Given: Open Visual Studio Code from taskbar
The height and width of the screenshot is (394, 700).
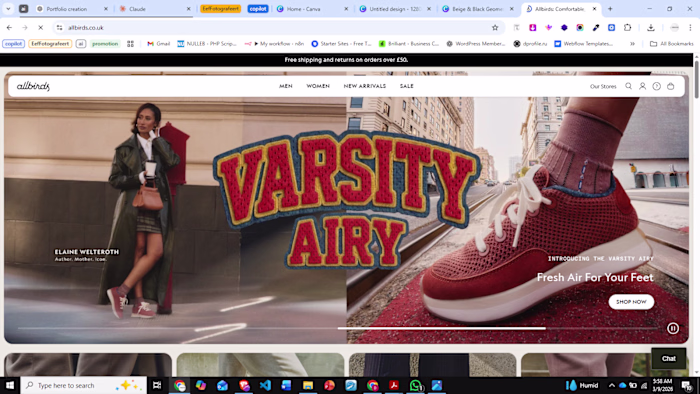Looking at the screenshot, I should tap(265, 385).
